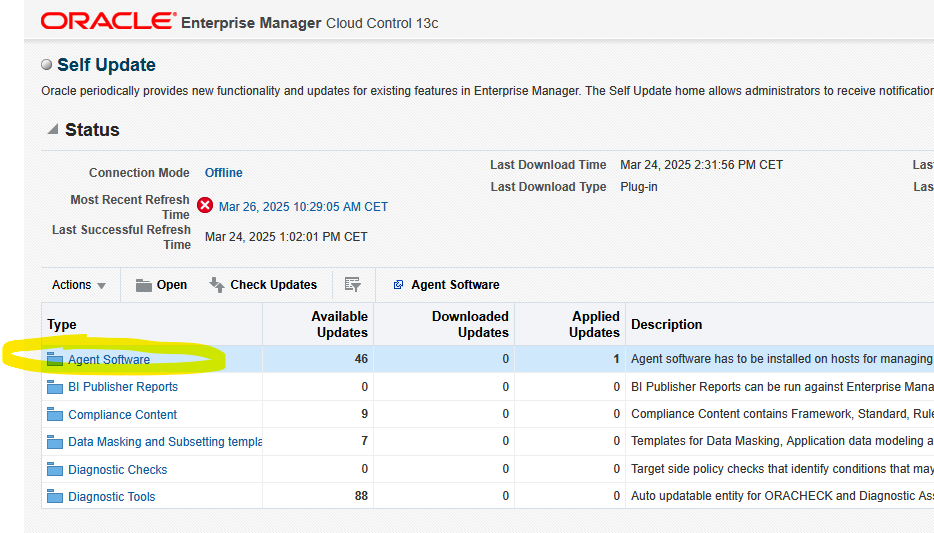Click the Compliance Content folder icon
Viewport: 934px width, 533px height.
55,414
